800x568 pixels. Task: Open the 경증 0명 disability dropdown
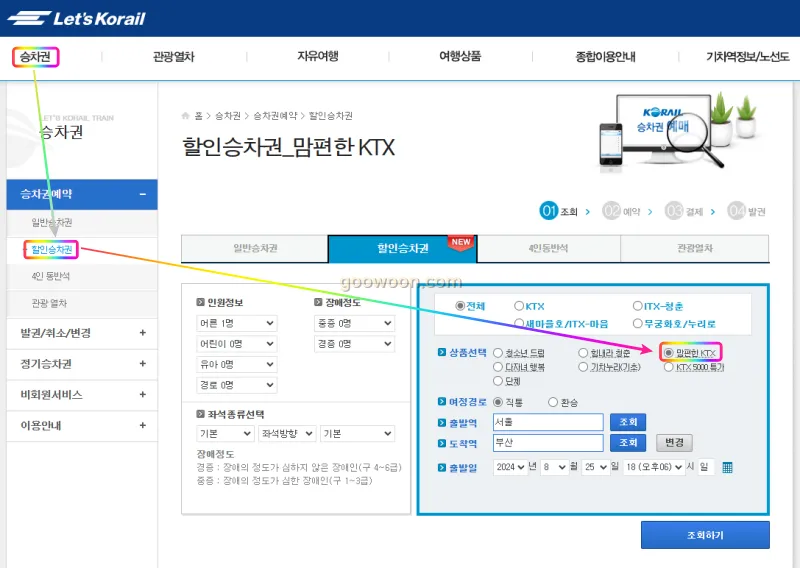354,344
